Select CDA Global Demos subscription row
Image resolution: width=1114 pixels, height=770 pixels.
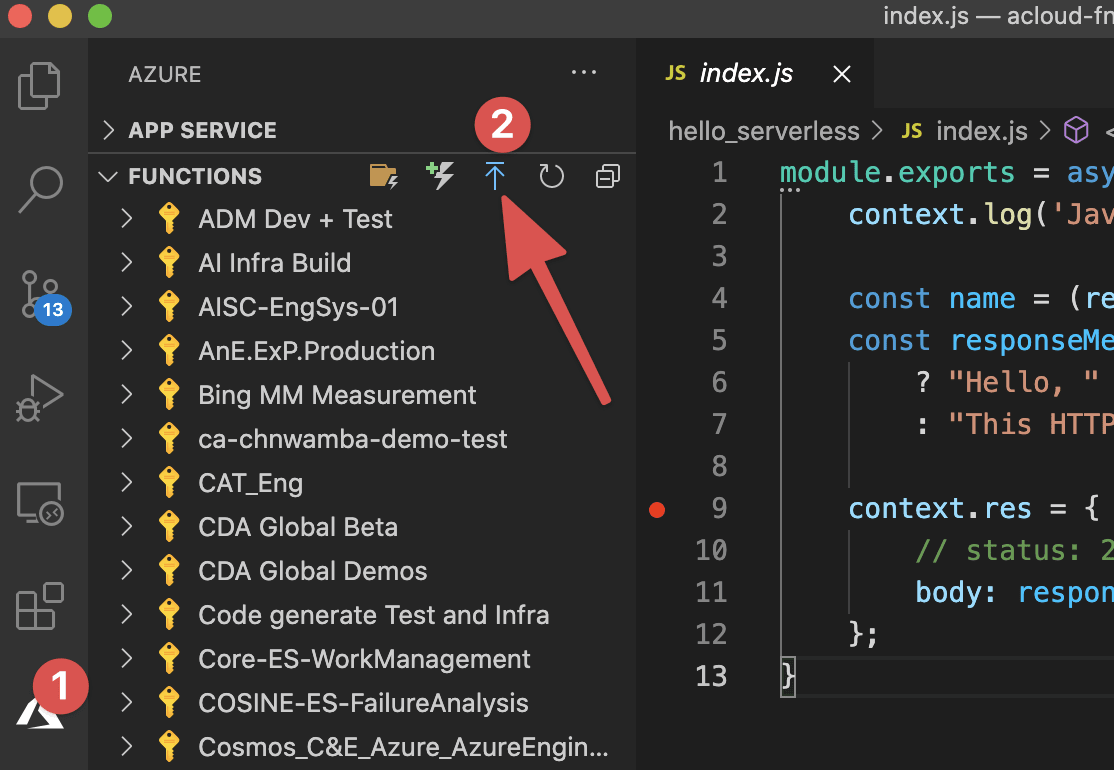362,571
